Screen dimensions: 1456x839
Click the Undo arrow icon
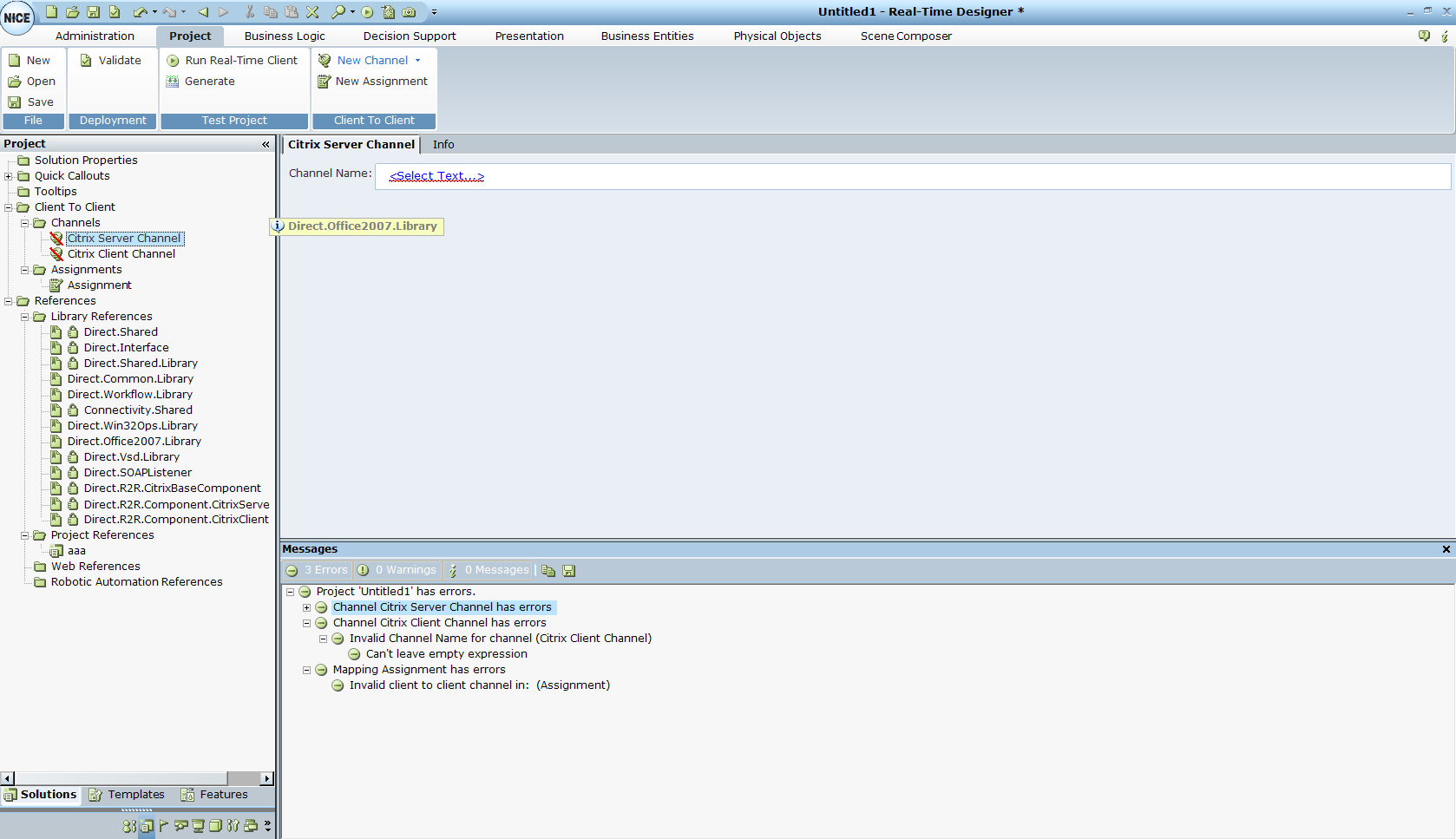coord(140,12)
